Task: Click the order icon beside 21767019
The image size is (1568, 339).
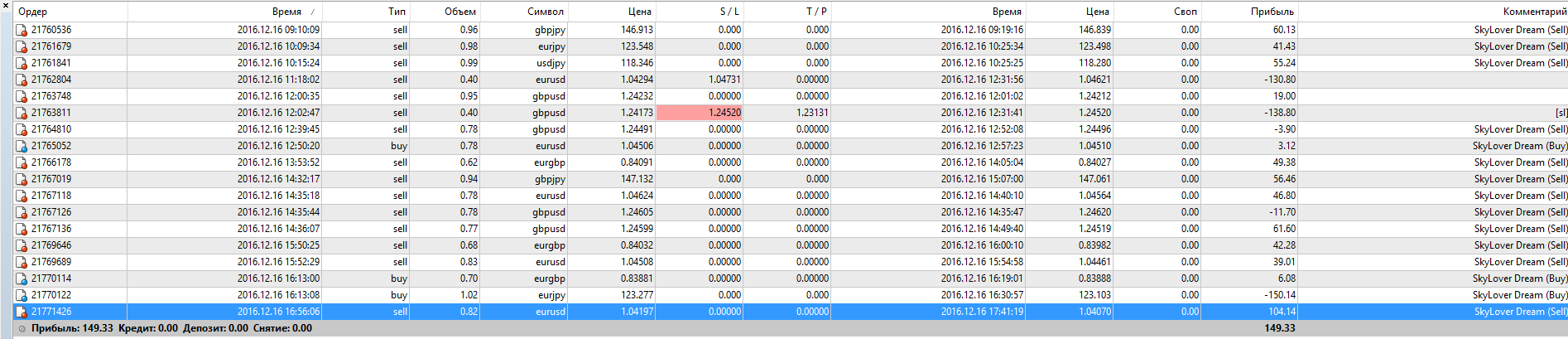Action: pos(22,179)
